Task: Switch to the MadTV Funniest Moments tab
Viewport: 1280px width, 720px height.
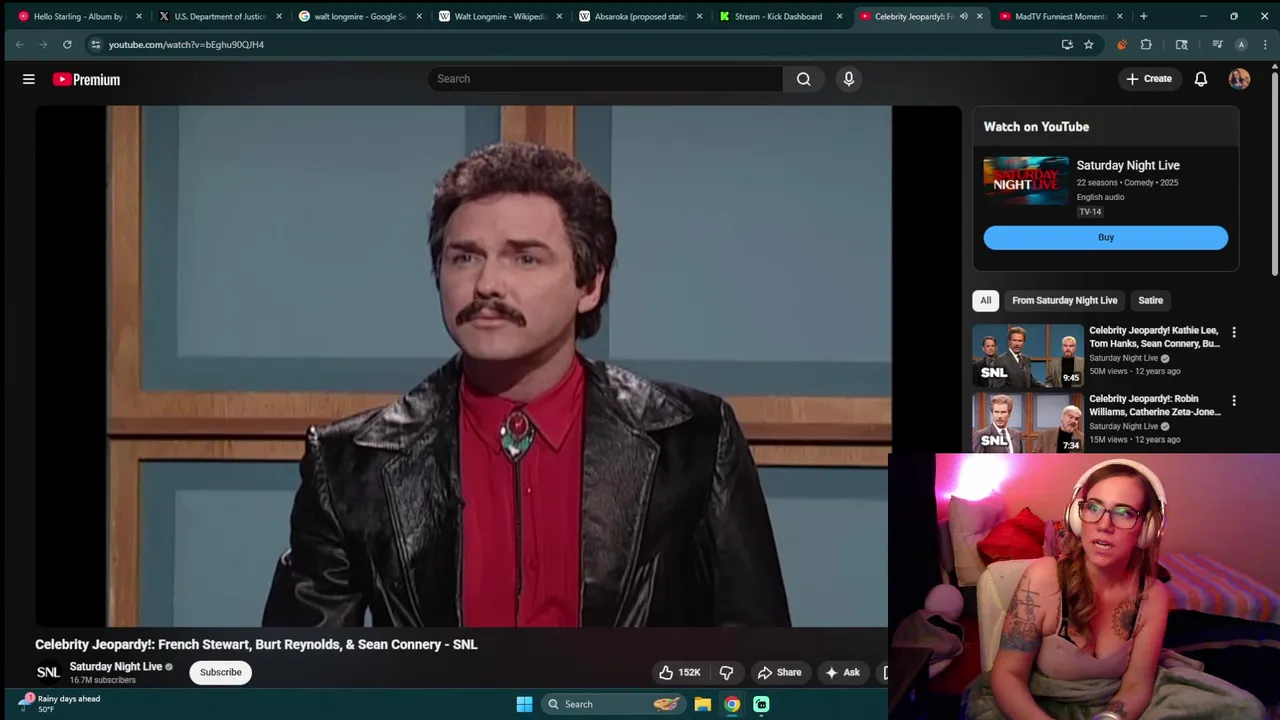Action: coord(1058,16)
